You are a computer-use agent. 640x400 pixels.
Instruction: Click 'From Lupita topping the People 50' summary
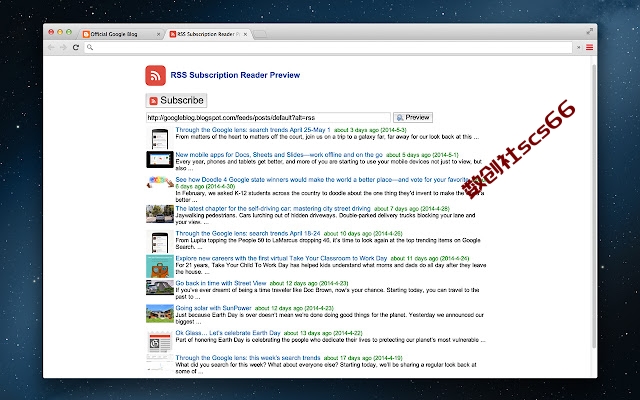[x=328, y=244]
